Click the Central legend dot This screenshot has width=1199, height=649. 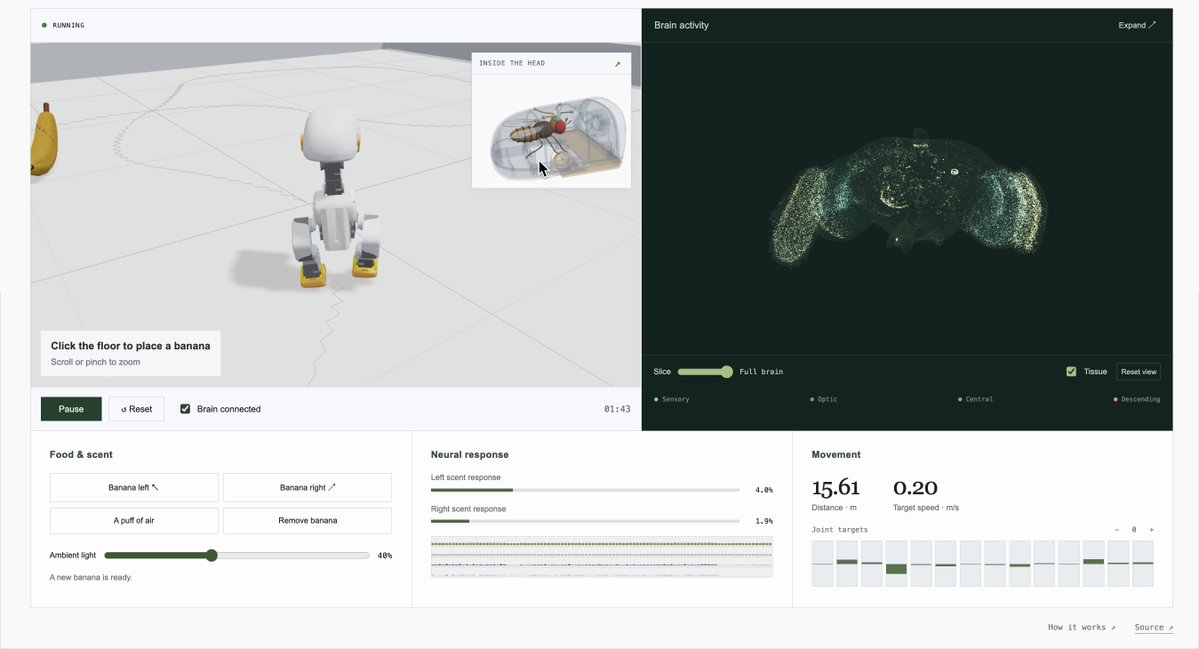pos(960,399)
